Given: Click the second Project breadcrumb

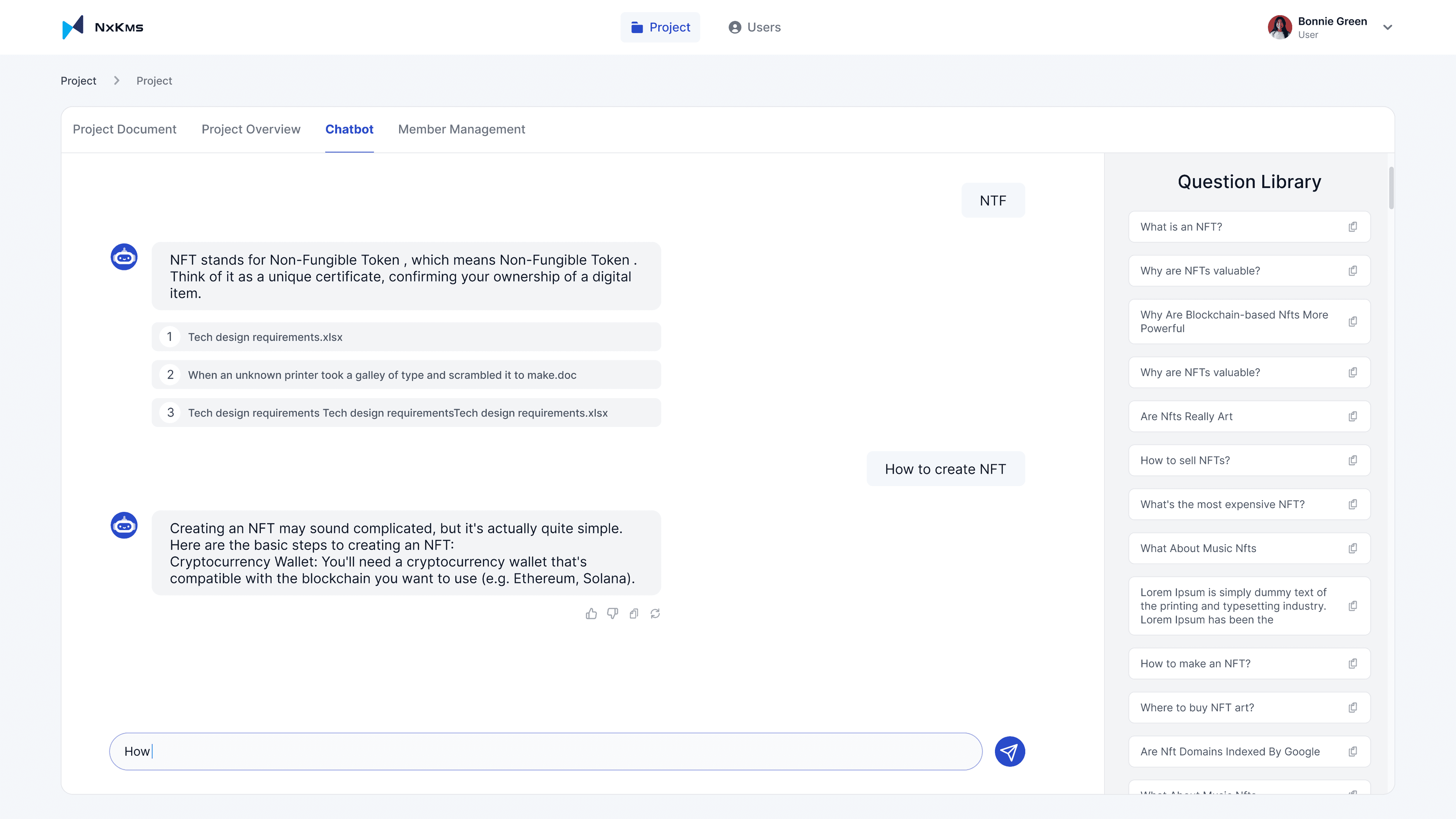Looking at the screenshot, I should coord(154,81).
